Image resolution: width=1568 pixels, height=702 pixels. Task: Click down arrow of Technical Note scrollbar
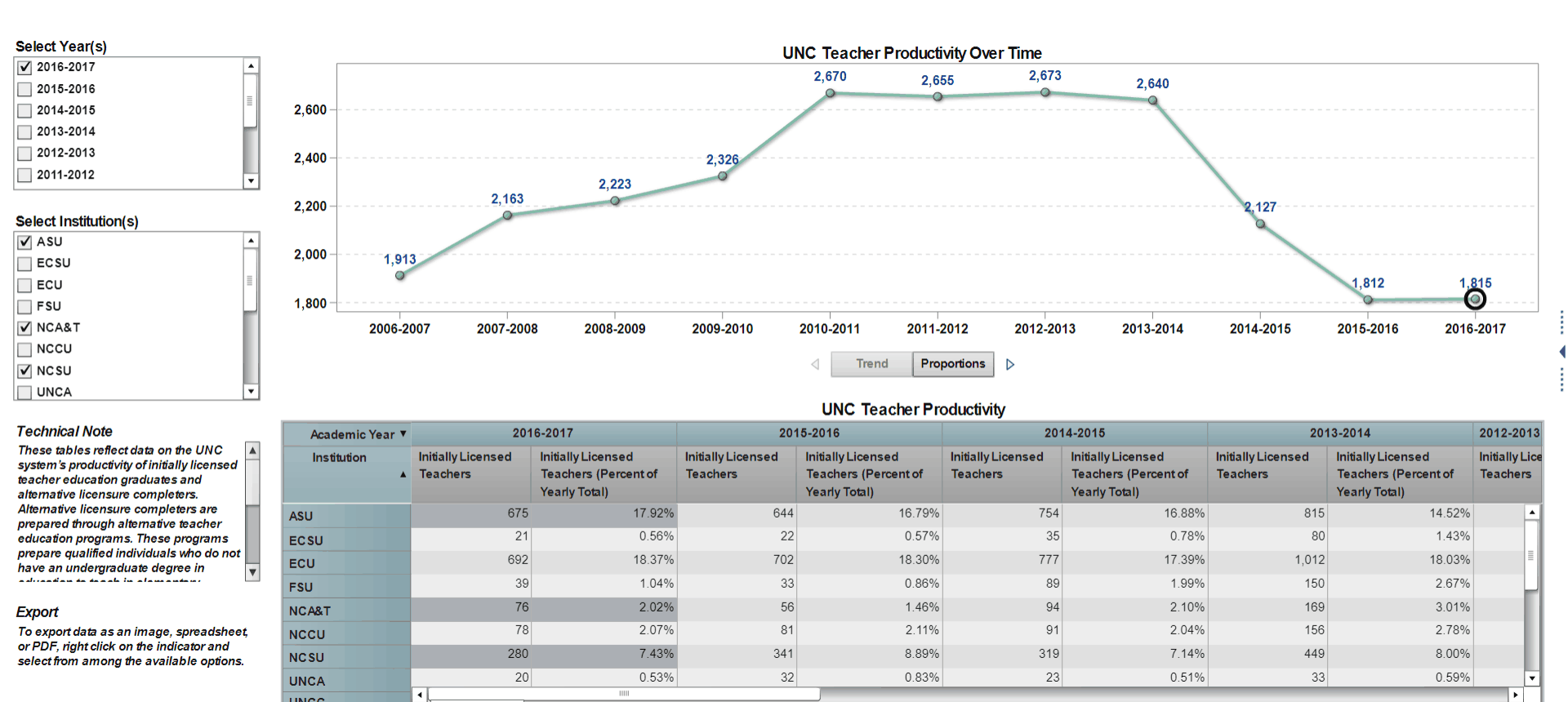tap(252, 572)
